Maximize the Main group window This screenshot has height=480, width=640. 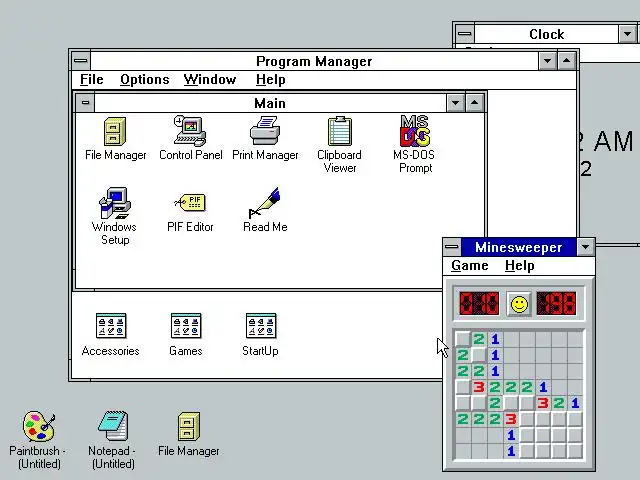(474, 103)
